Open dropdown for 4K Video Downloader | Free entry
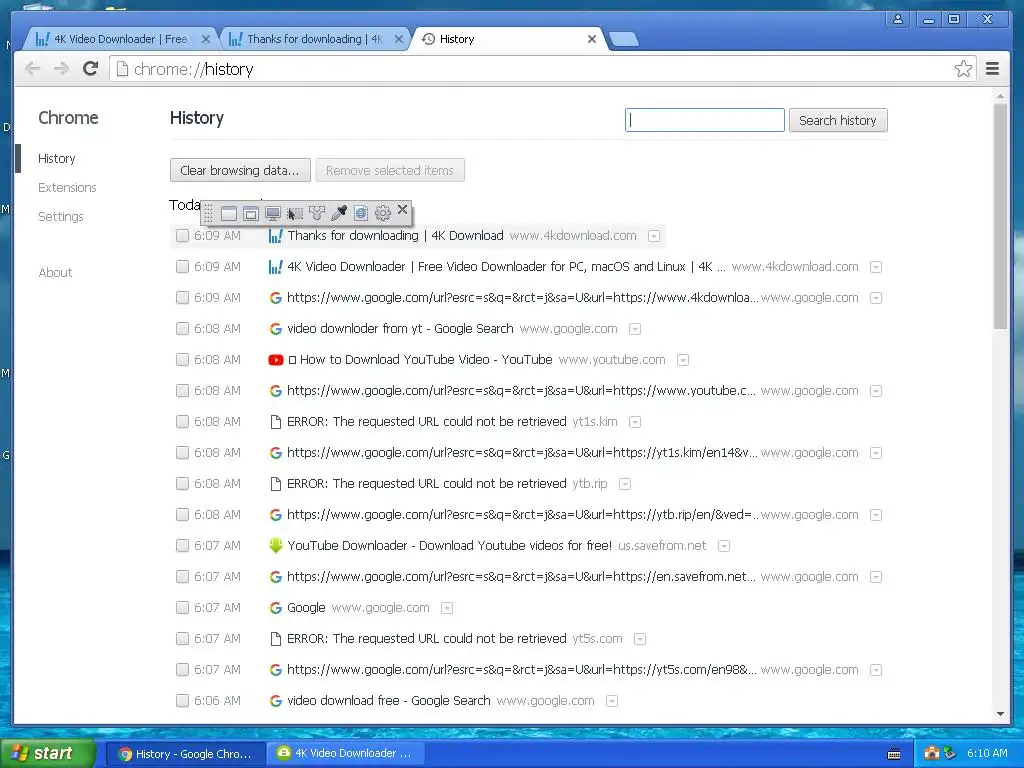Image resolution: width=1024 pixels, height=768 pixels. pos(876,267)
